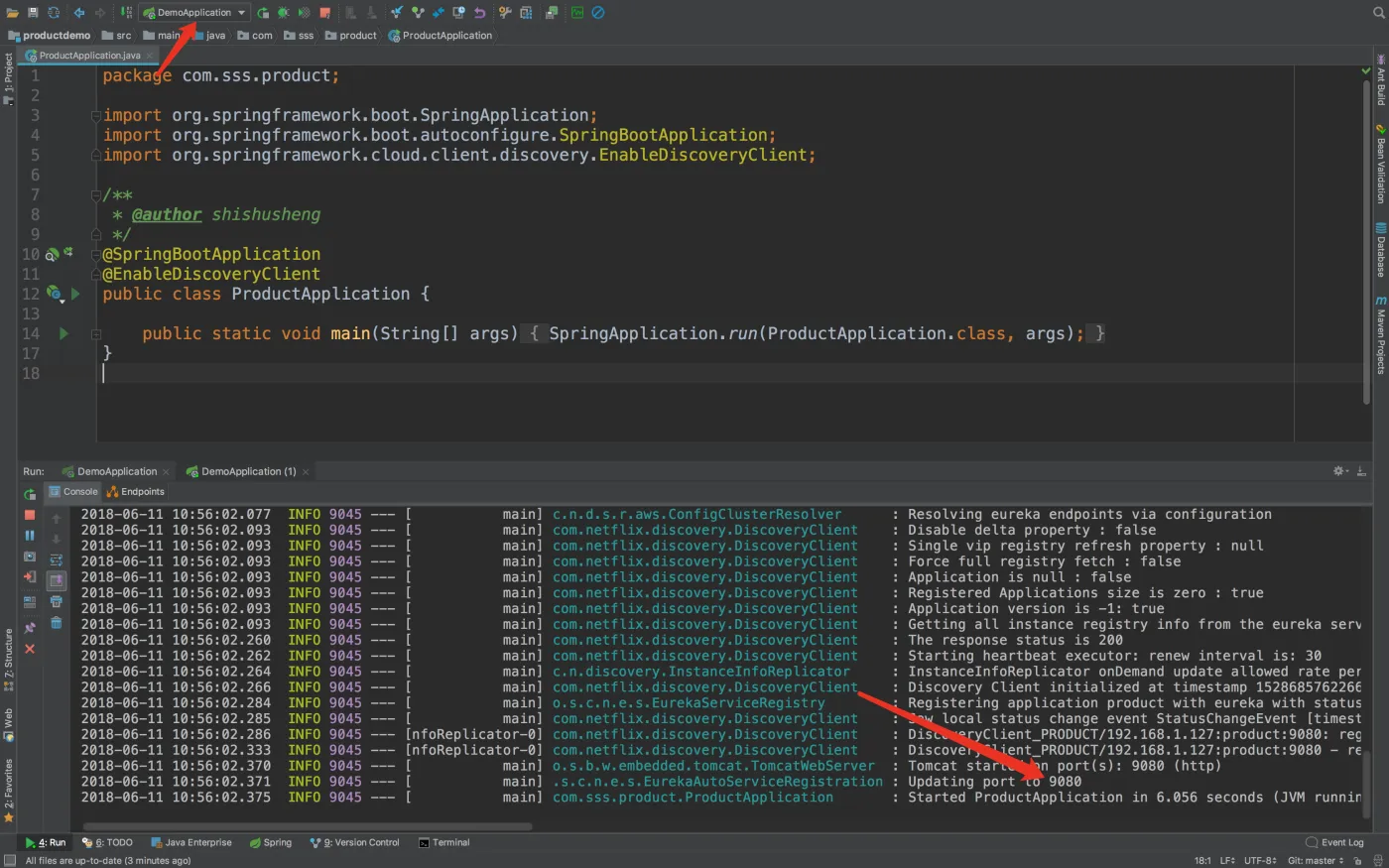This screenshot has height=868, width=1389.
Task: Toggle the read-only lock icon in status bar
Action: click(1357, 861)
